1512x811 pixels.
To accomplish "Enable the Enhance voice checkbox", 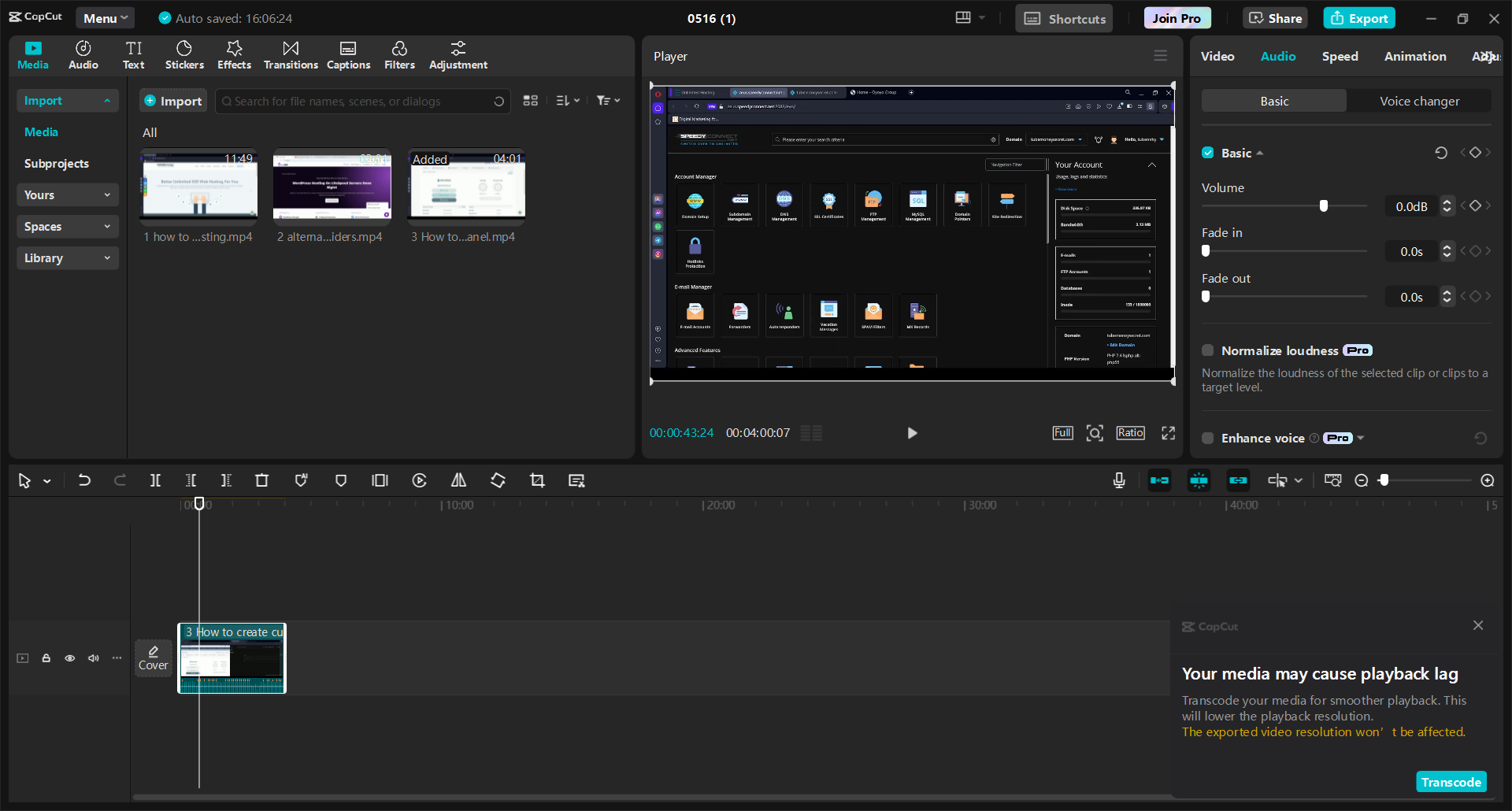I will 1208,438.
